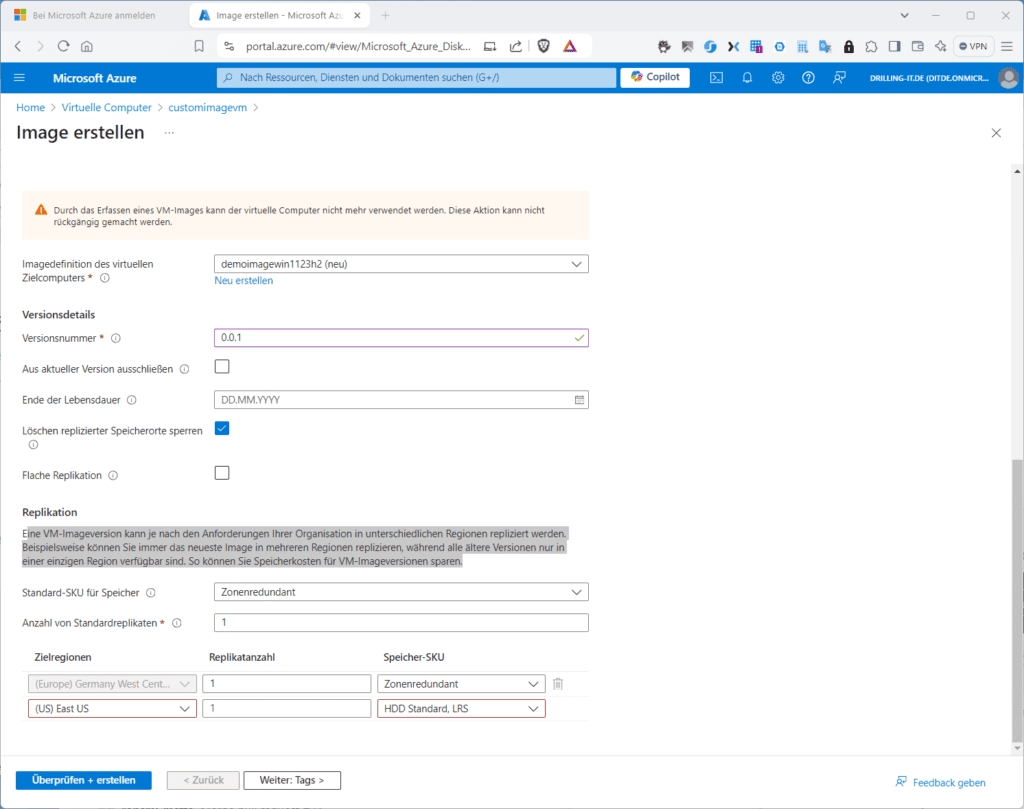Enable Flache Replikation checkbox
The height and width of the screenshot is (809, 1024).
(x=222, y=473)
